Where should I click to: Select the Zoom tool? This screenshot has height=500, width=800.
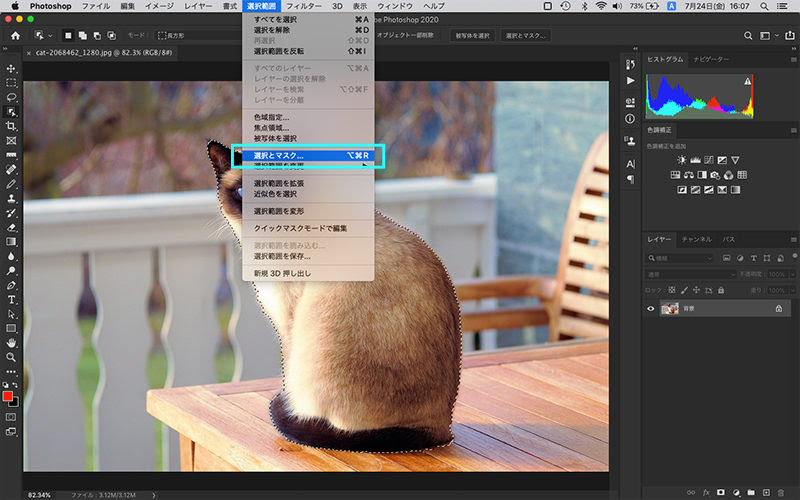pos(11,357)
